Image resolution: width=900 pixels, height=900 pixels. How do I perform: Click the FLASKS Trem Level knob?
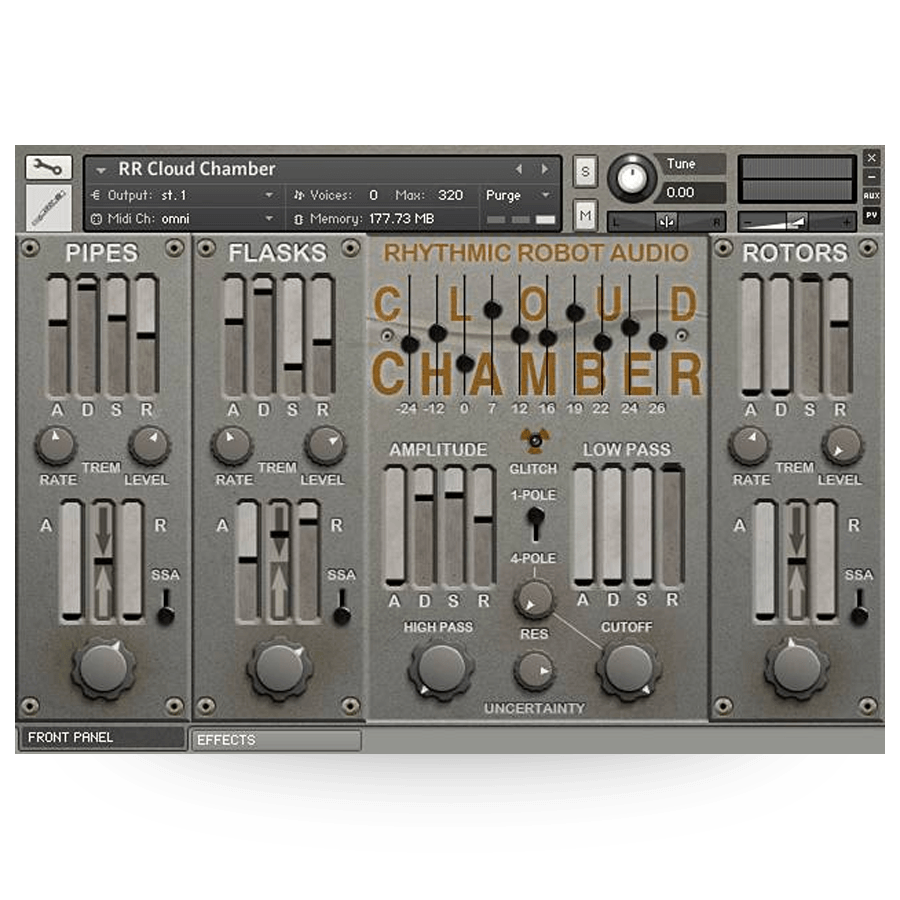point(325,445)
